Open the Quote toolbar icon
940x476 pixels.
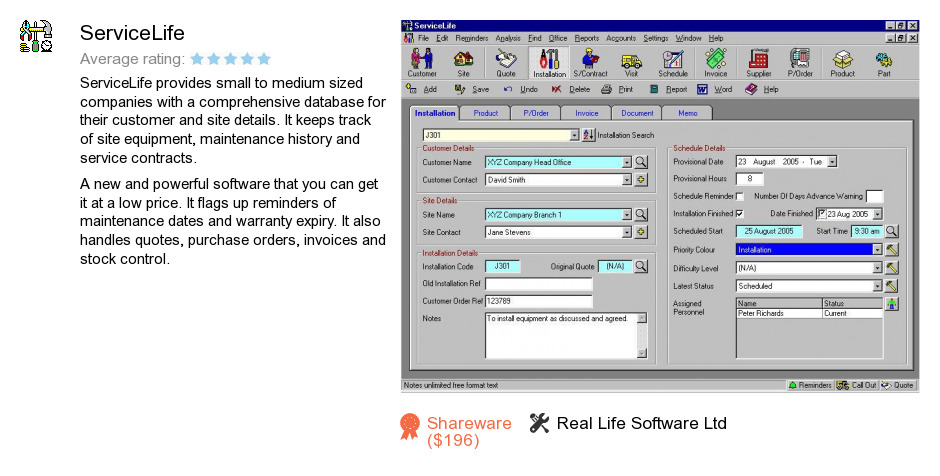tap(505, 63)
